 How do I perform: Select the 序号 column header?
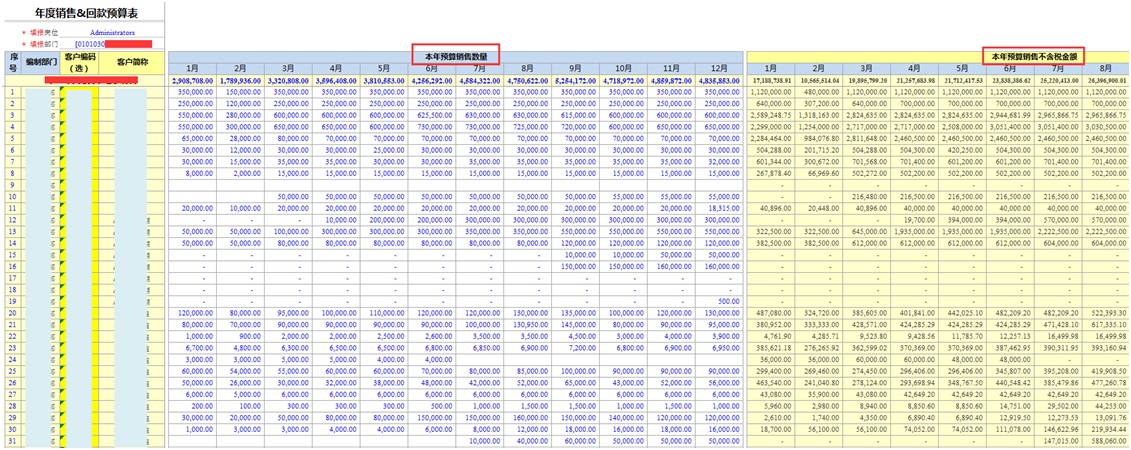click(12, 62)
